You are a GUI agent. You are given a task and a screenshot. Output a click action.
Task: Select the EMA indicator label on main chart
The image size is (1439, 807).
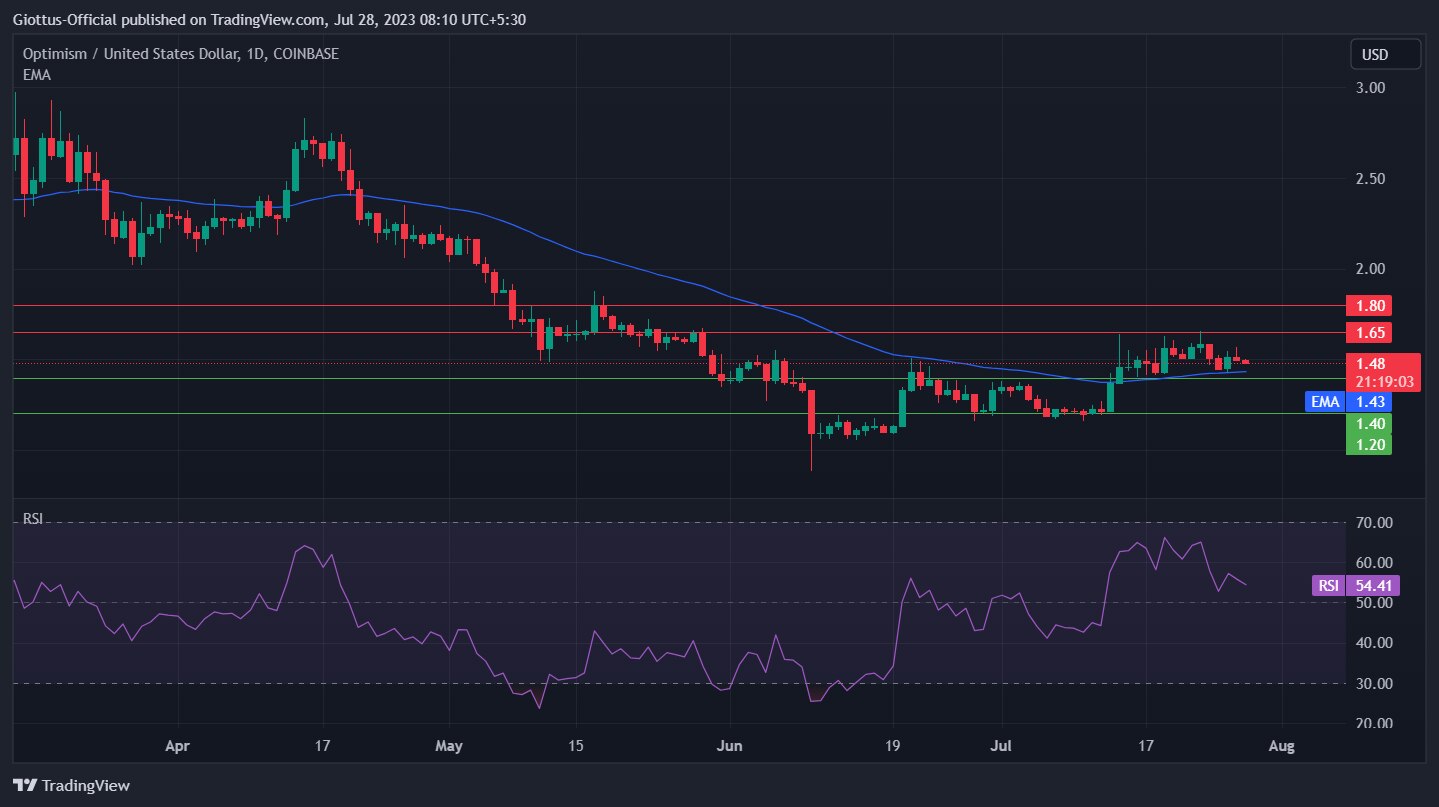[x=37, y=74]
